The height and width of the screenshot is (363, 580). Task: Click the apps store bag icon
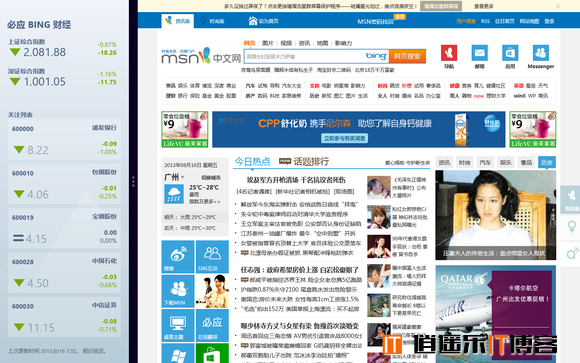point(510,53)
